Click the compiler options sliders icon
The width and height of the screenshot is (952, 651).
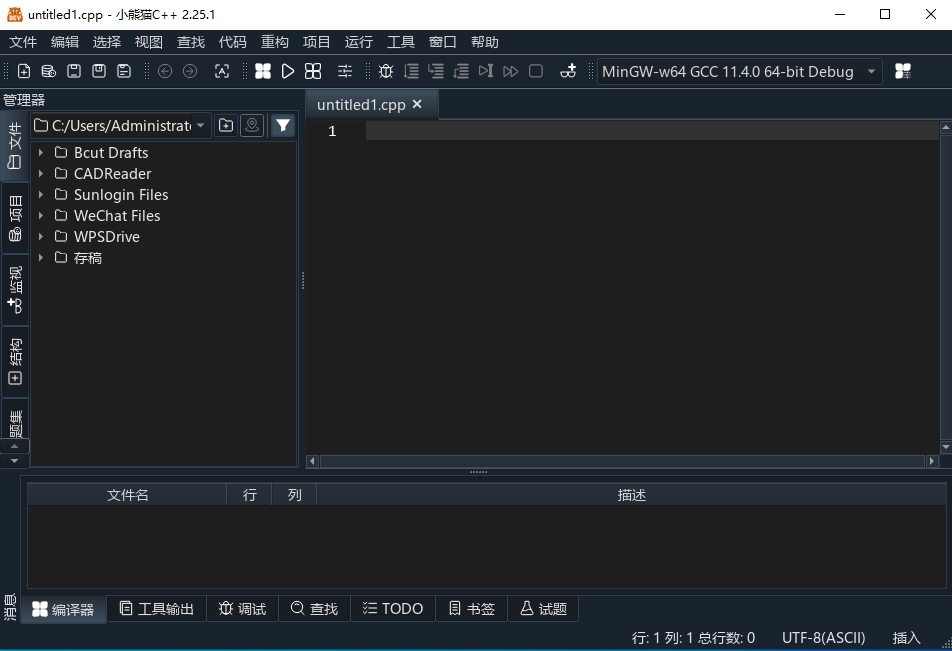click(x=345, y=71)
